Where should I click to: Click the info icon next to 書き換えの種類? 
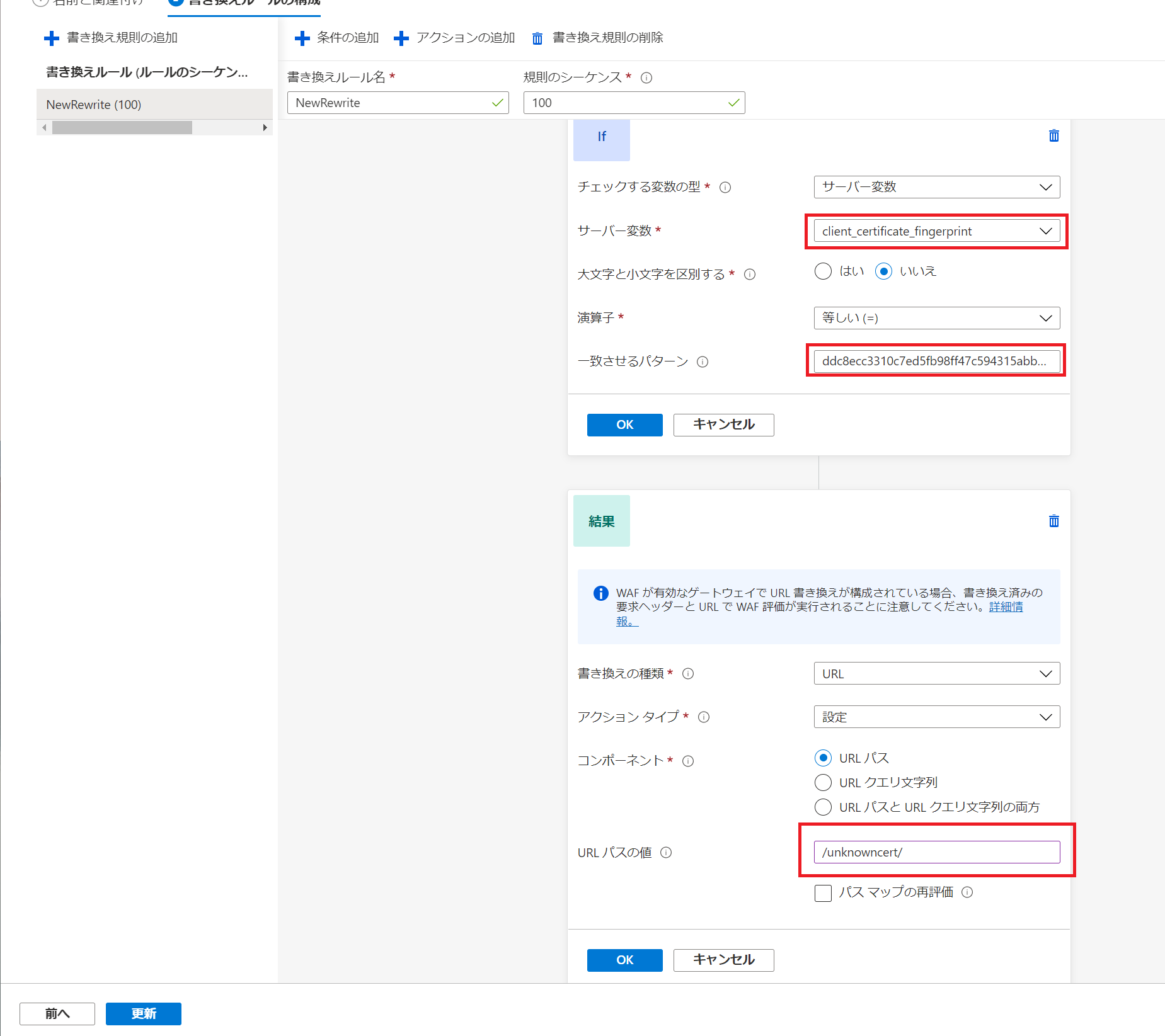coord(688,674)
